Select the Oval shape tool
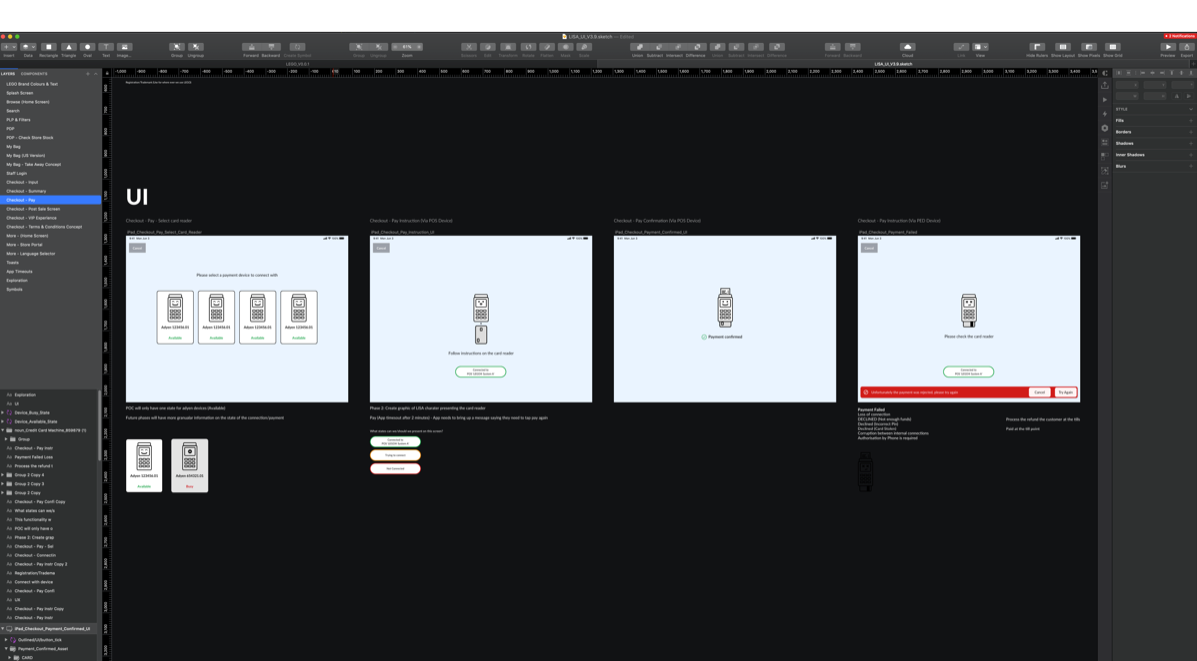1197x661 pixels. pos(87,47)
